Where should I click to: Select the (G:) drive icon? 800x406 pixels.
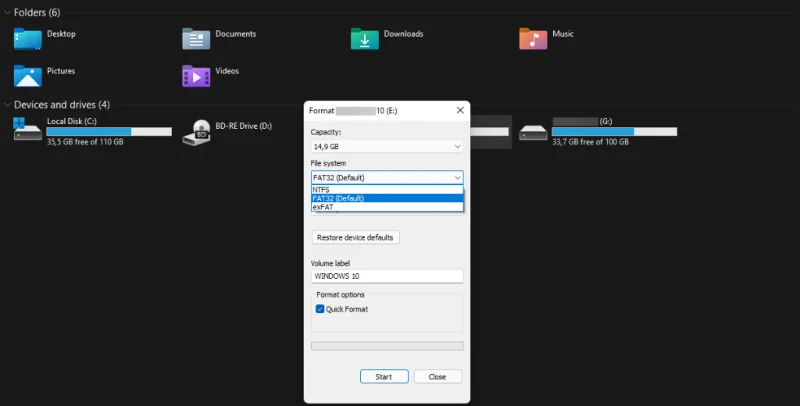[533, 133]
